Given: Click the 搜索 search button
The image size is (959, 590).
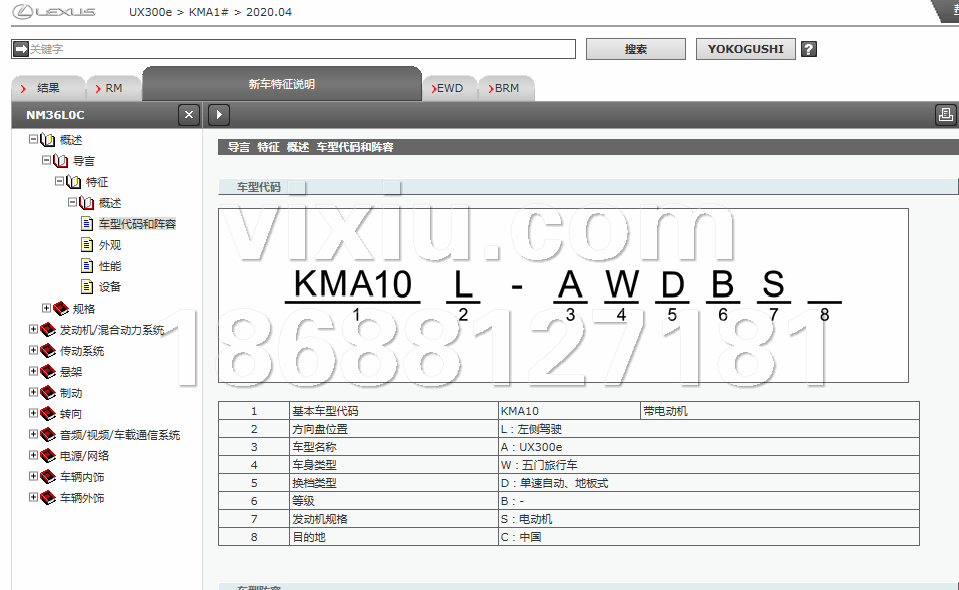Looking at the screenshot, I should 635,49.
